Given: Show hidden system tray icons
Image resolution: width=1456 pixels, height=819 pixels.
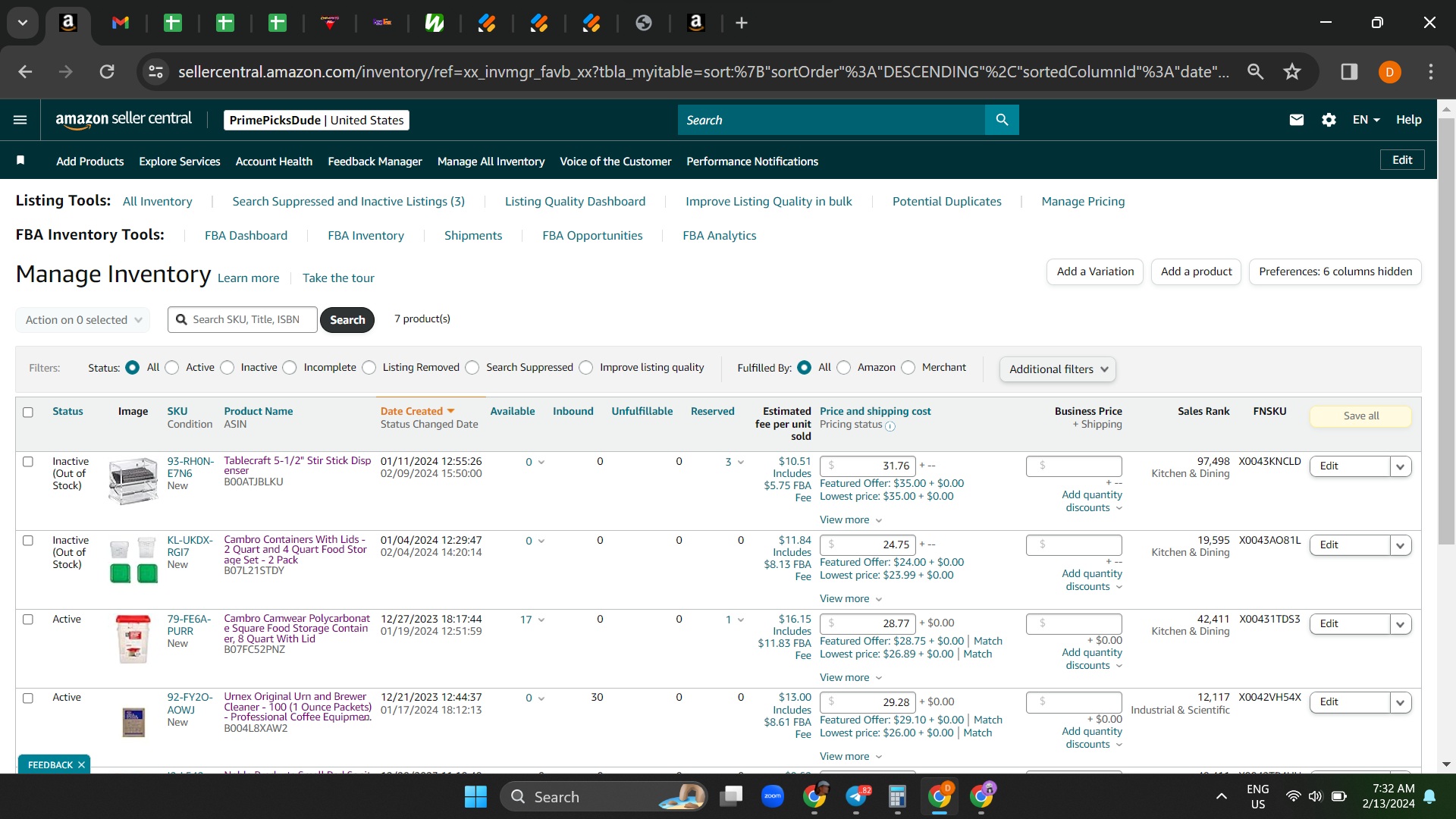Looking at the screenshot, I should (x=1221, y=796).
